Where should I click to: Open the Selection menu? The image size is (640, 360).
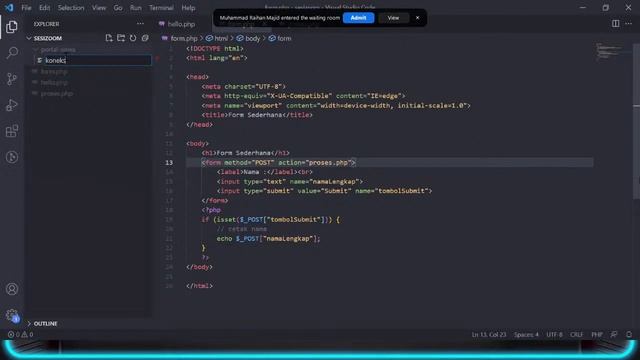(x=71, y=8)
